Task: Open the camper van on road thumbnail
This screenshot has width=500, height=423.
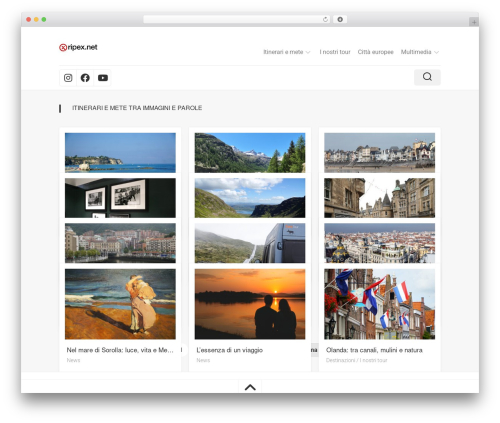Action: (250, 243)
